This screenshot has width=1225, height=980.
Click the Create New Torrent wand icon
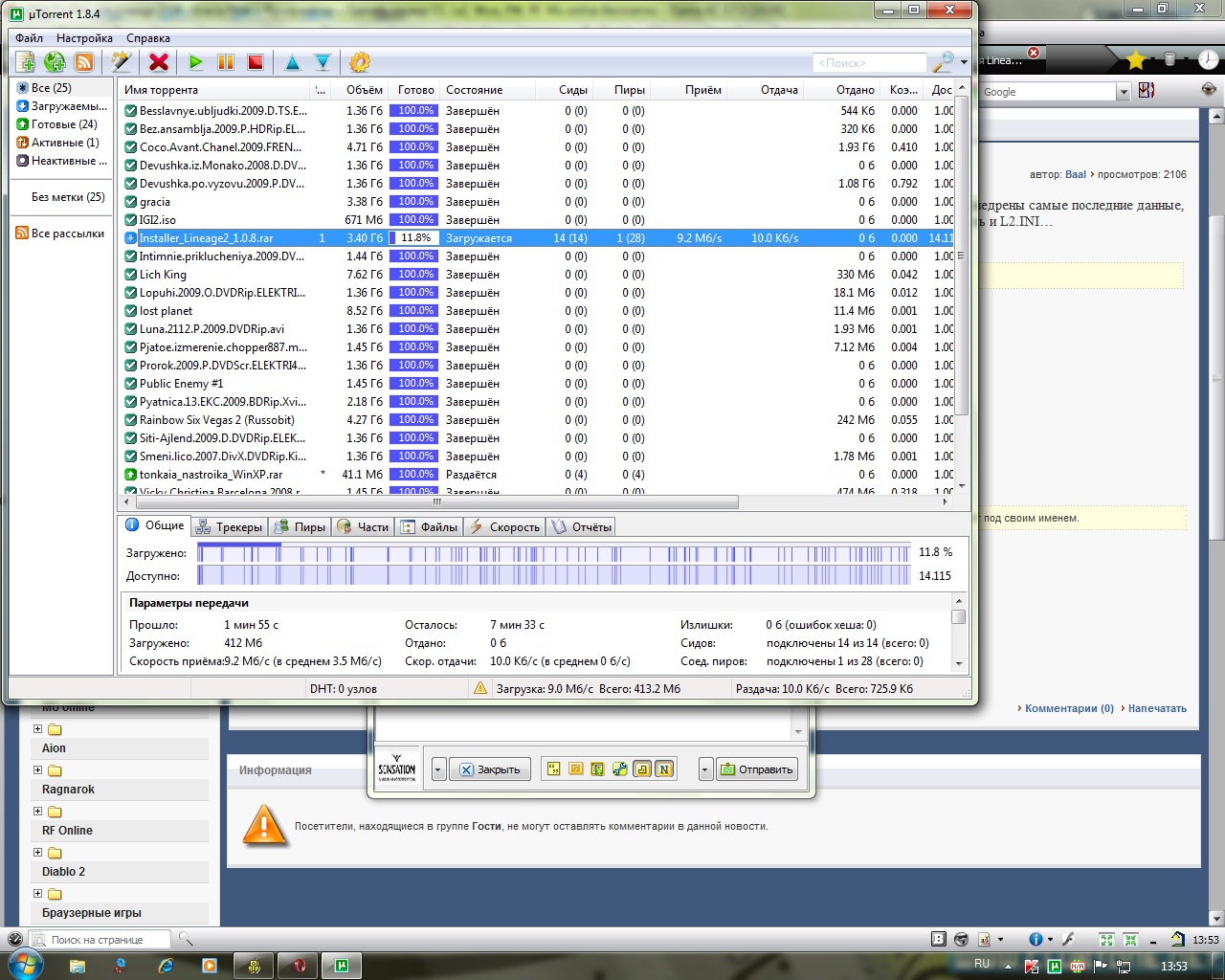pos(121,62)
